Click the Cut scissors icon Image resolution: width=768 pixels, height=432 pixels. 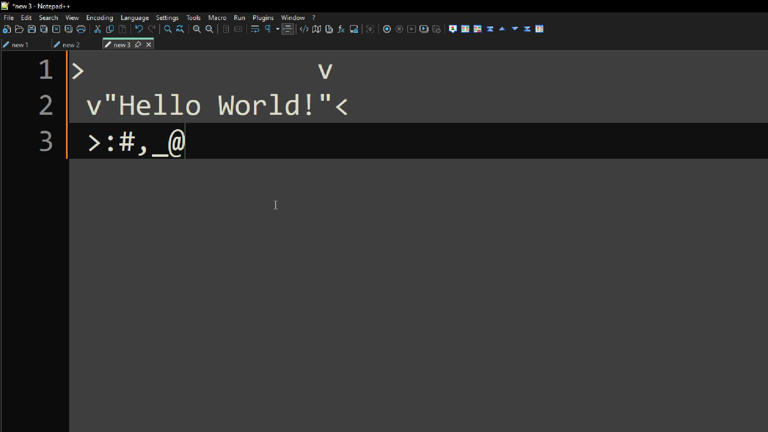click(x=97, y=29)
